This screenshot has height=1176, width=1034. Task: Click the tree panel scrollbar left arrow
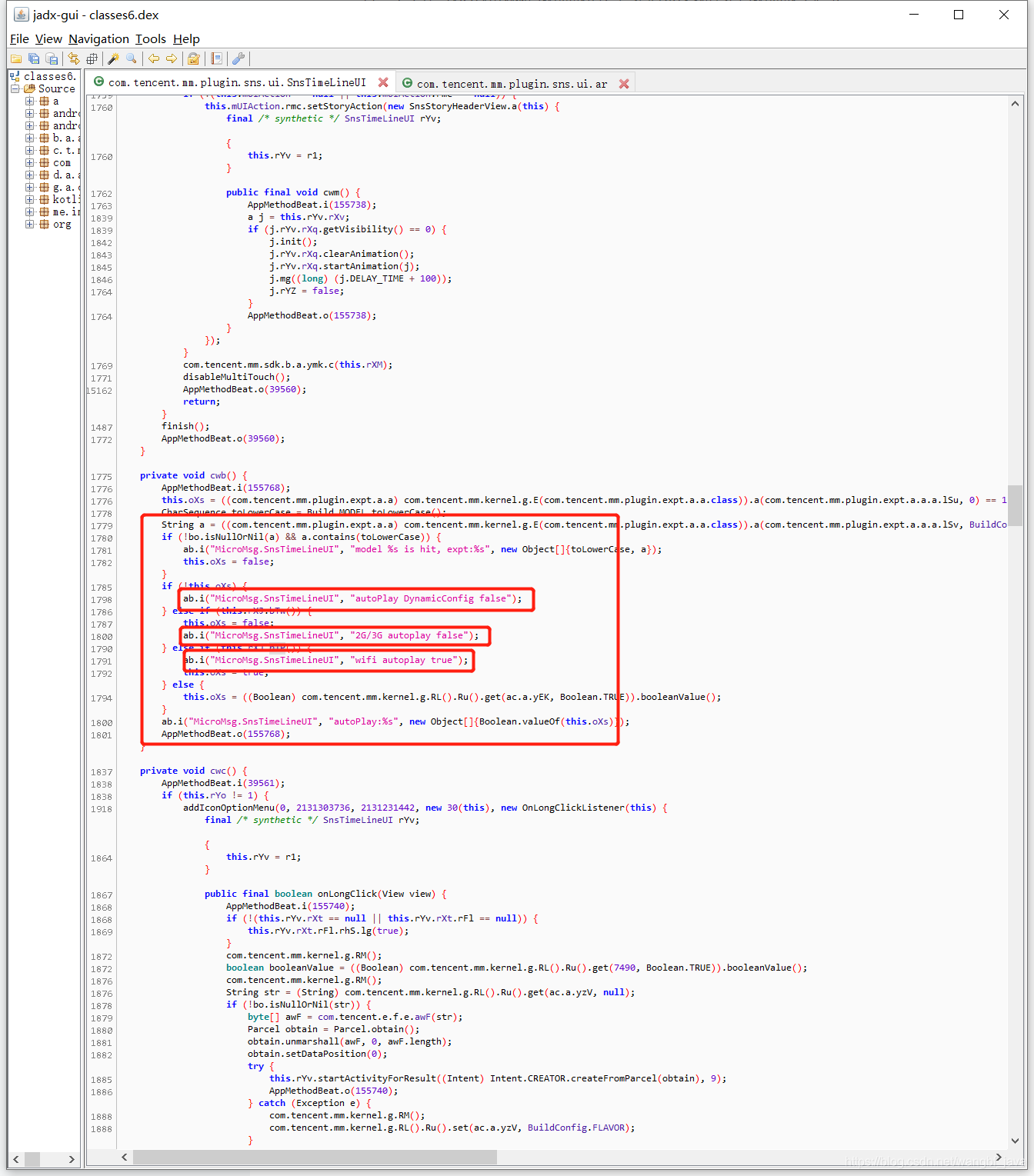point(16,1159)
